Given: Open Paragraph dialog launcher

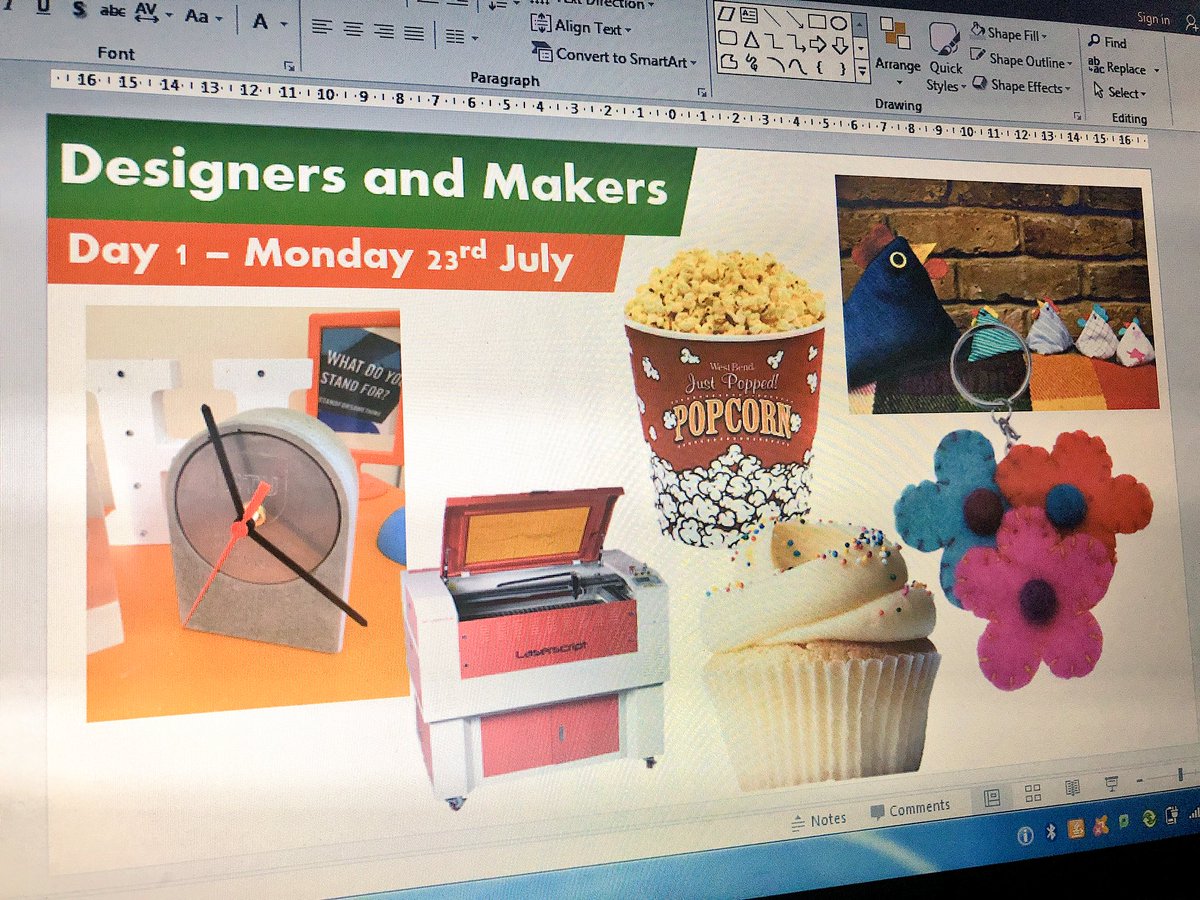Looking at the screenshot, I should click(x=702, y=92).
